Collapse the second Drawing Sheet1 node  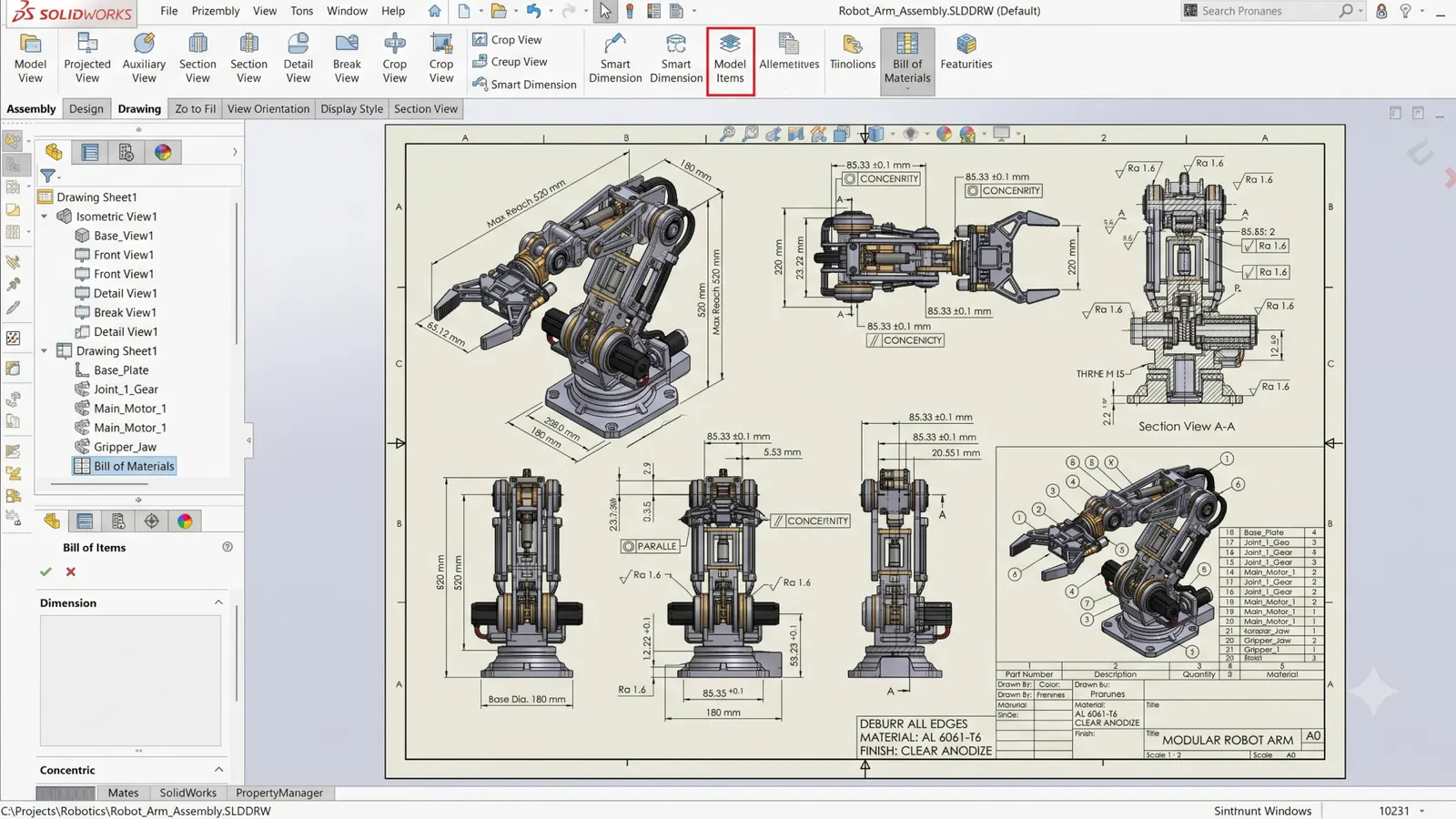(45, 350)
